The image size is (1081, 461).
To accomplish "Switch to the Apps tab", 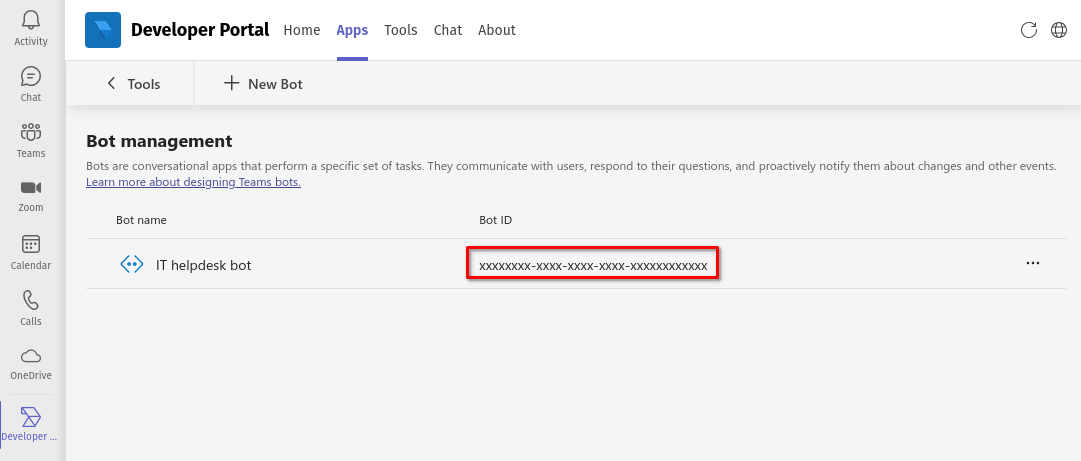I will coord(352,30).
